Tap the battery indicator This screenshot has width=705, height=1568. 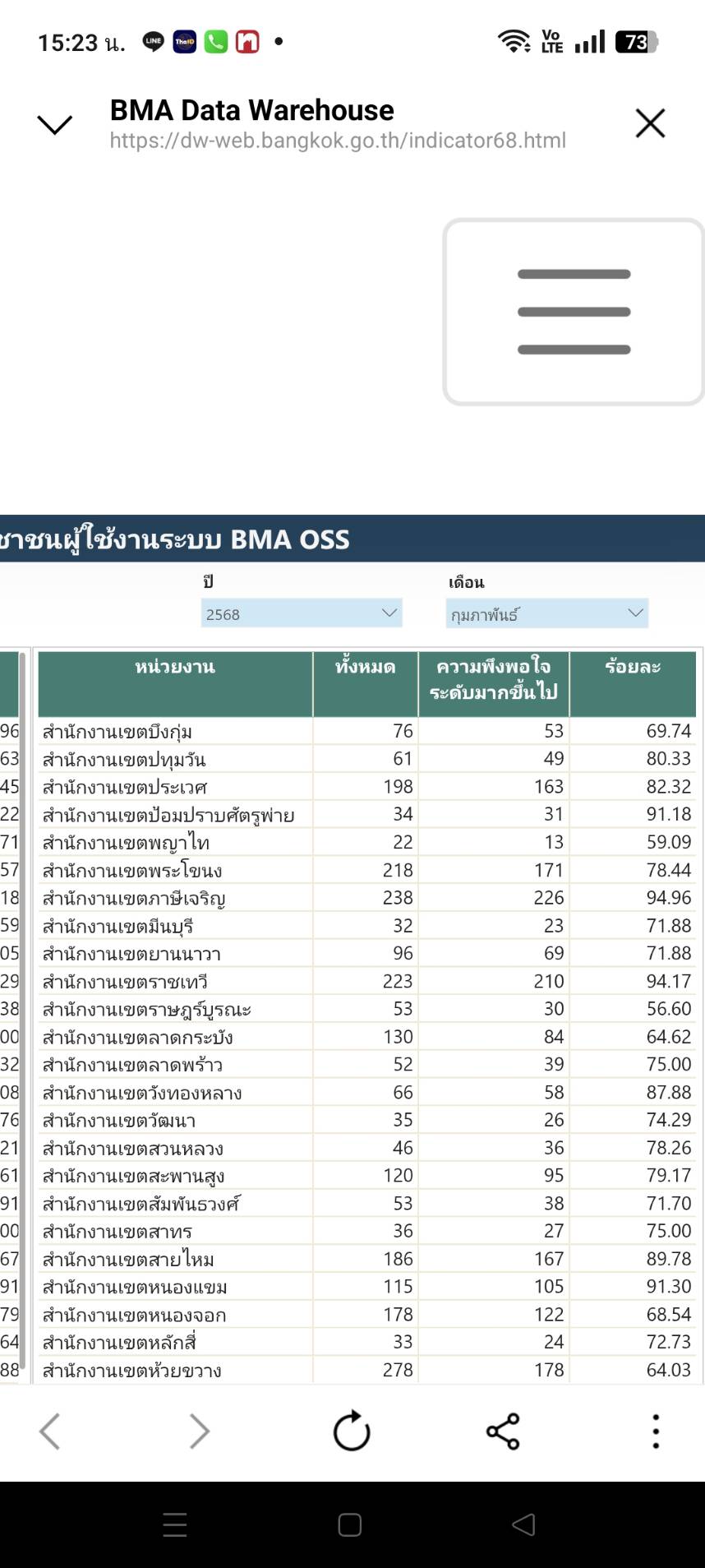tap(637, 41)
